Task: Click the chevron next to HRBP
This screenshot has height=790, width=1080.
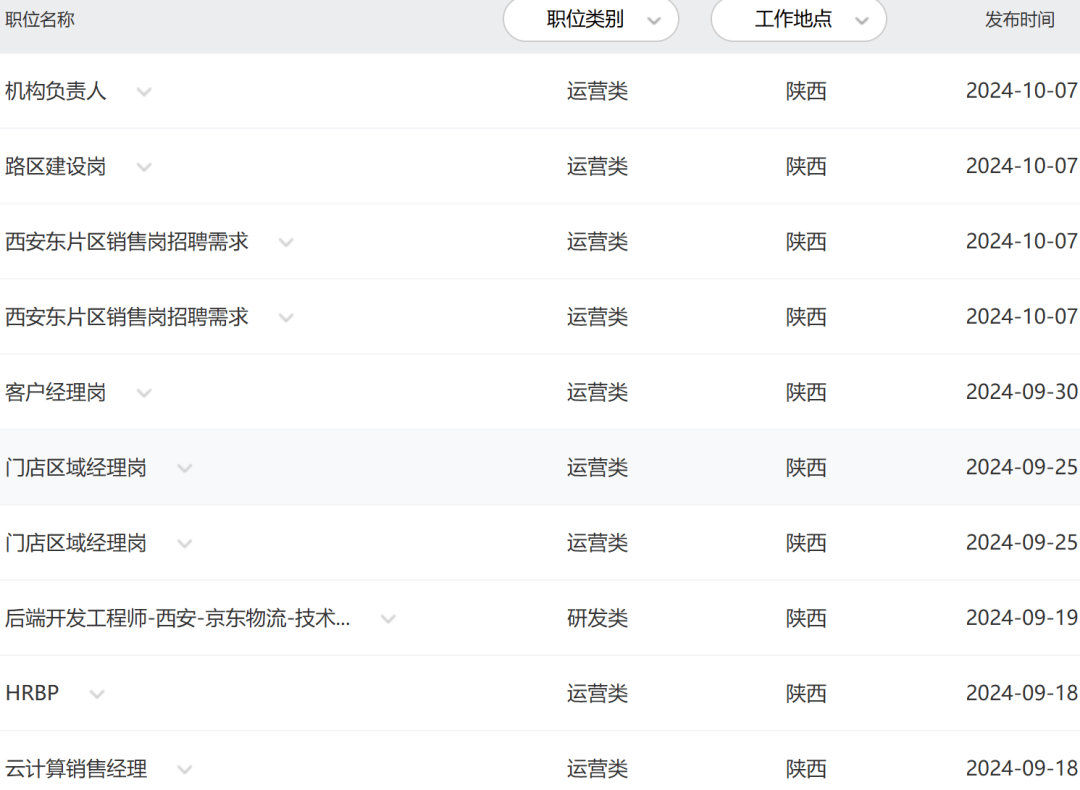Action: (96, 694)
